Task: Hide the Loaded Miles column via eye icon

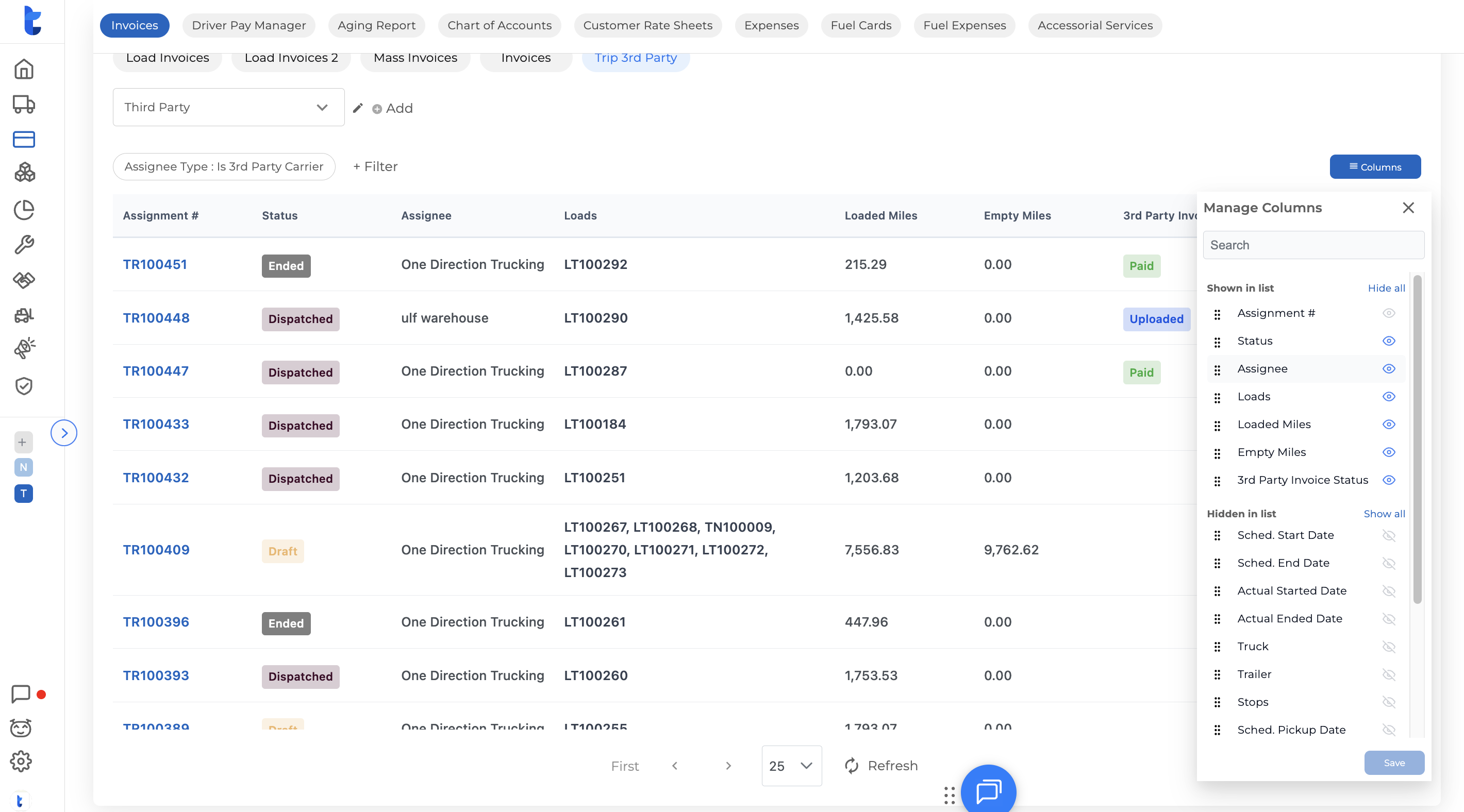Action: pyautogui.click(x=1388, y=425)
